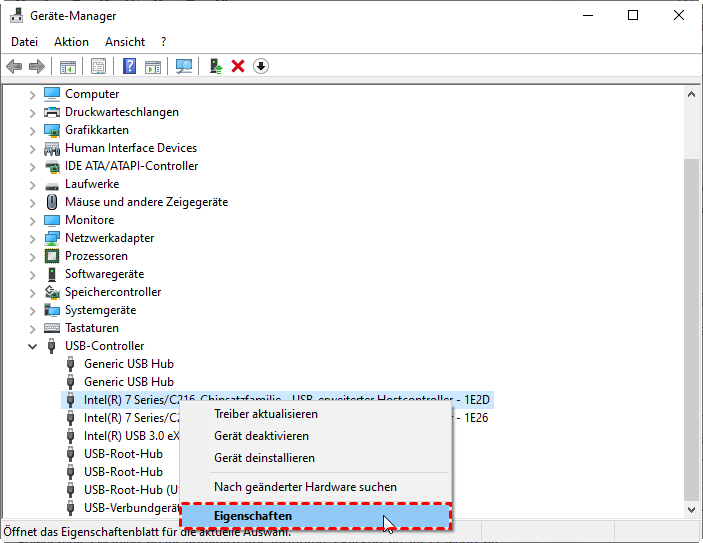Viewport: 703px width, 543px height.
Task: Select the USB-Verbundgerät entry
Action: [131, 508]
